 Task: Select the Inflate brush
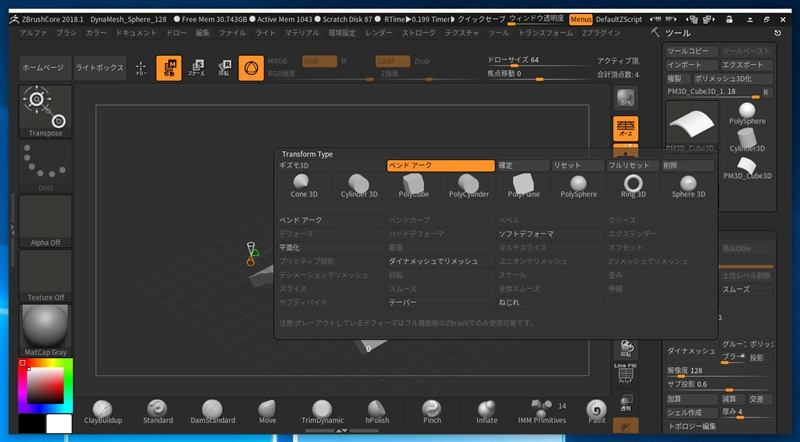(487, 412)
